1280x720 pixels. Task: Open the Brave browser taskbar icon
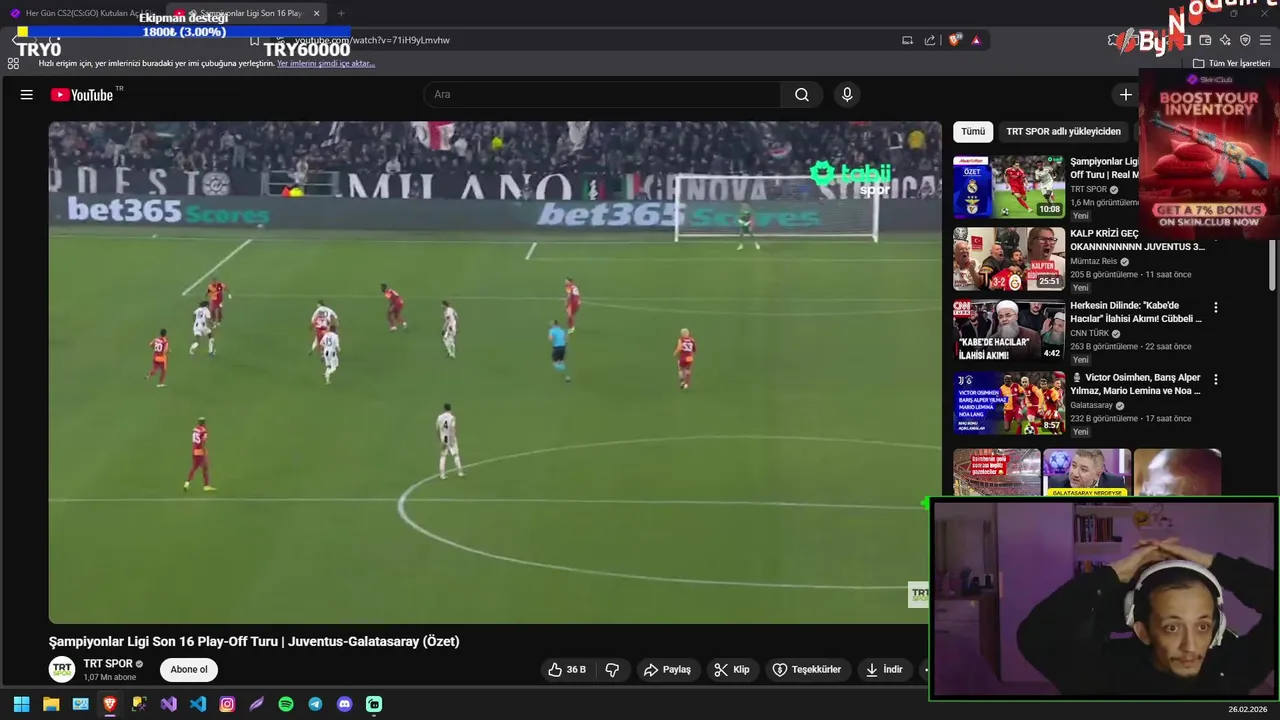point(110,704)
